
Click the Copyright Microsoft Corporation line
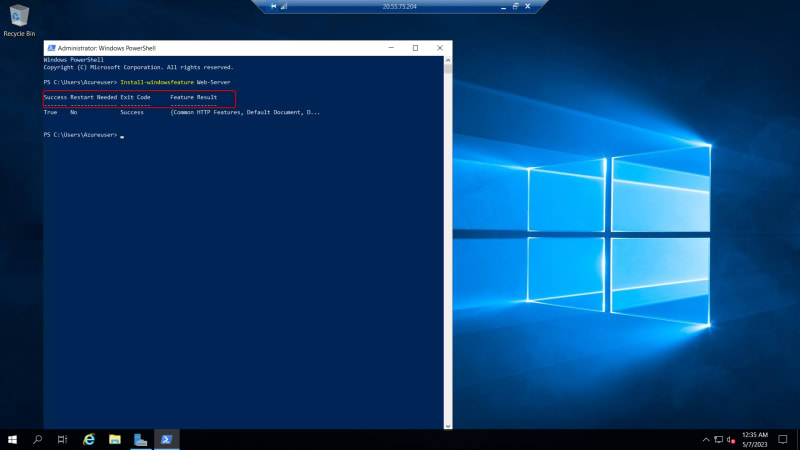[138, 67]
